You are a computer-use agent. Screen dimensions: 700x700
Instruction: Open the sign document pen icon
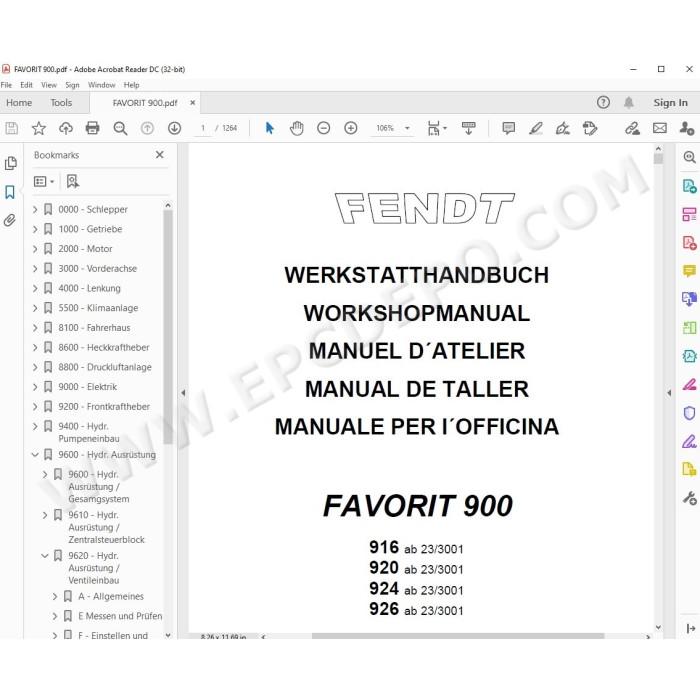tap(562, 129)
